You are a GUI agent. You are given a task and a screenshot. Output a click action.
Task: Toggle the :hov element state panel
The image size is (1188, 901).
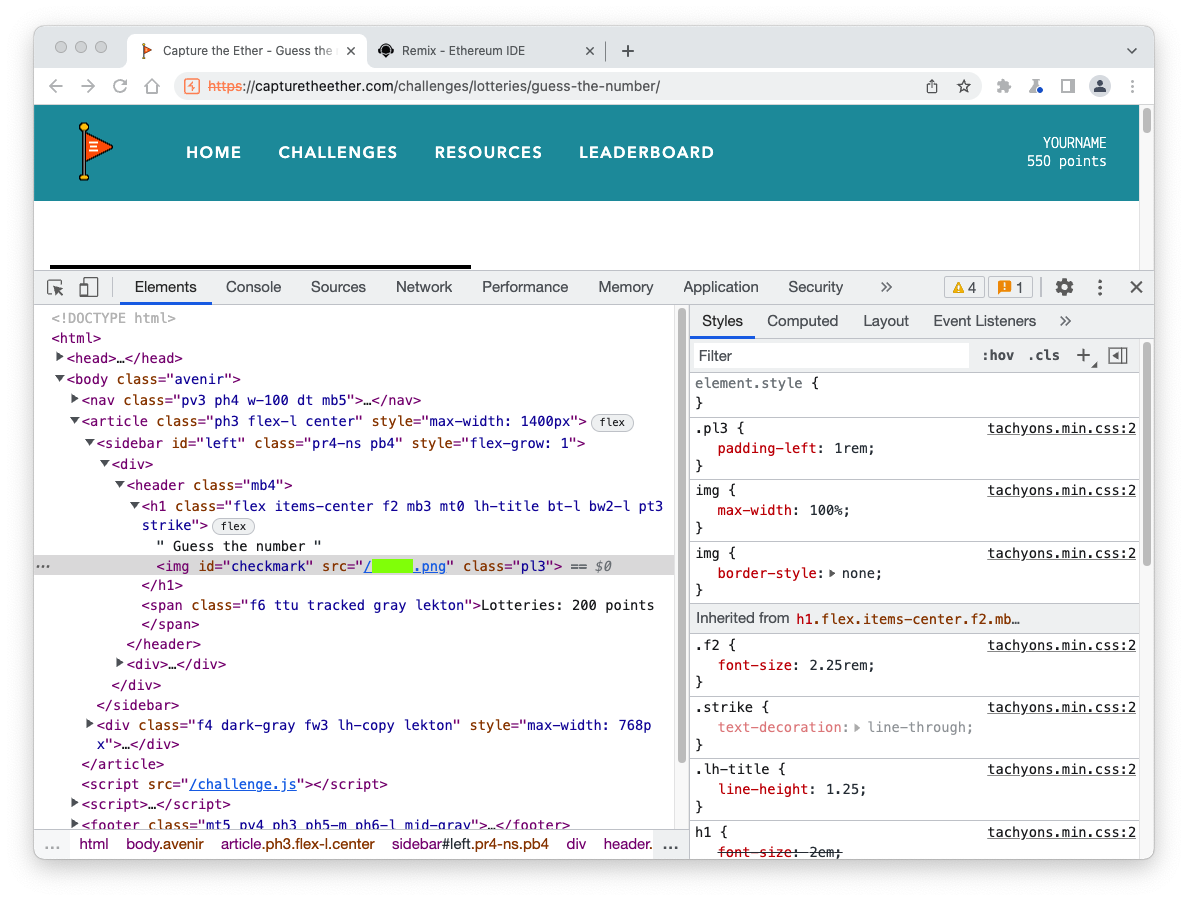point(997,356)
